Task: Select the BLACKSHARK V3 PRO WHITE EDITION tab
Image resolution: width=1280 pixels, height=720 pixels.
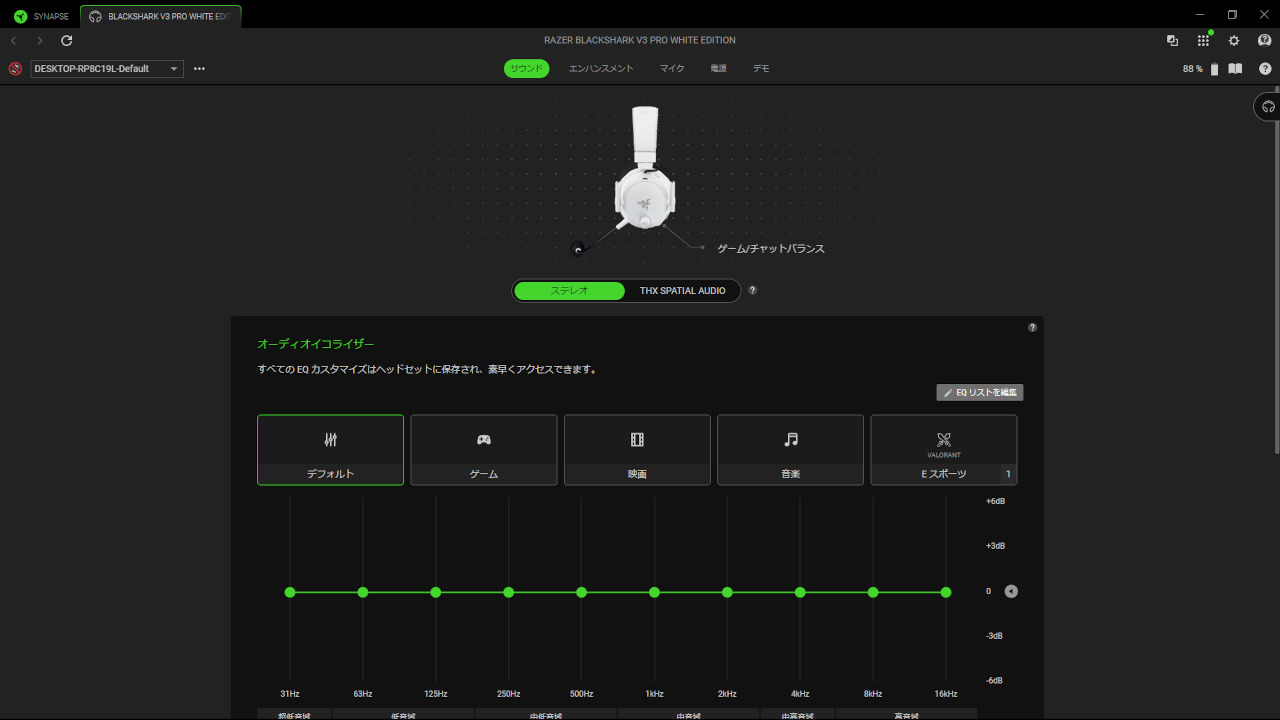Action: (x=161, y=16)
